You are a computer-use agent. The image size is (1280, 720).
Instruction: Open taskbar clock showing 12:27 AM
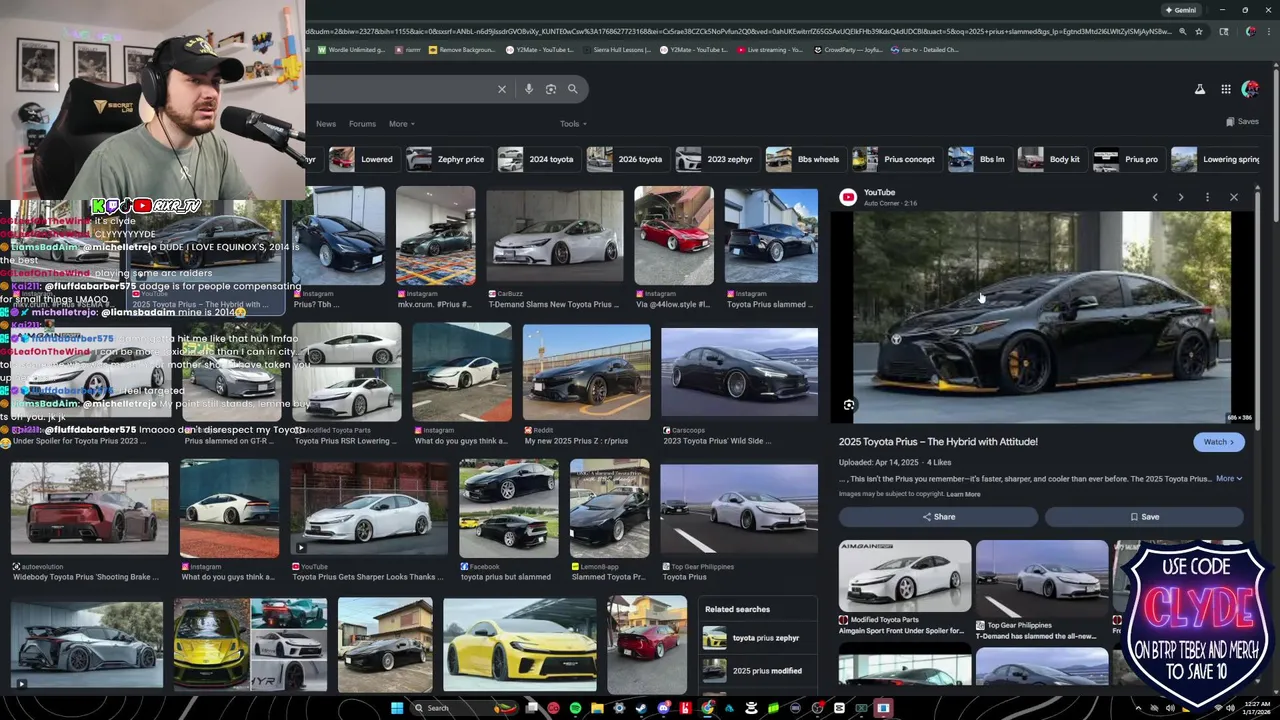(1258, 708)
